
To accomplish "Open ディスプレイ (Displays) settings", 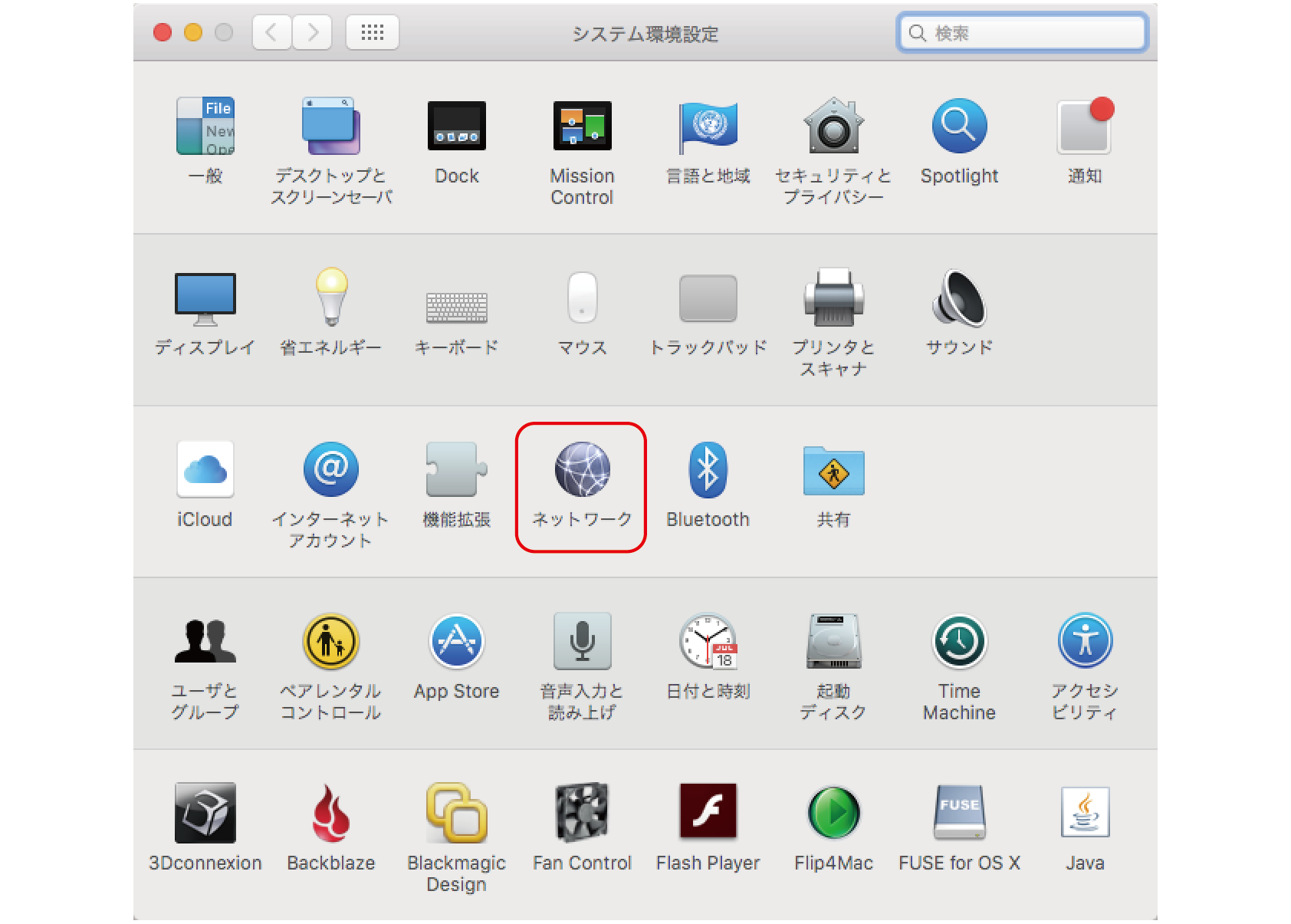I will click(x=205, y=298).
